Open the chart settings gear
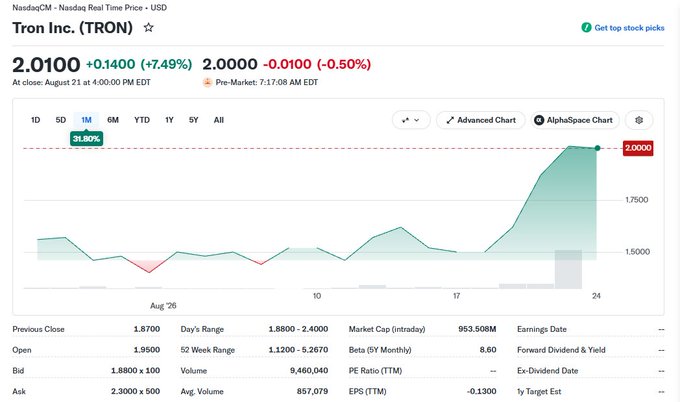Viewport: 680px width, 402px height. [x=639, y=120]
